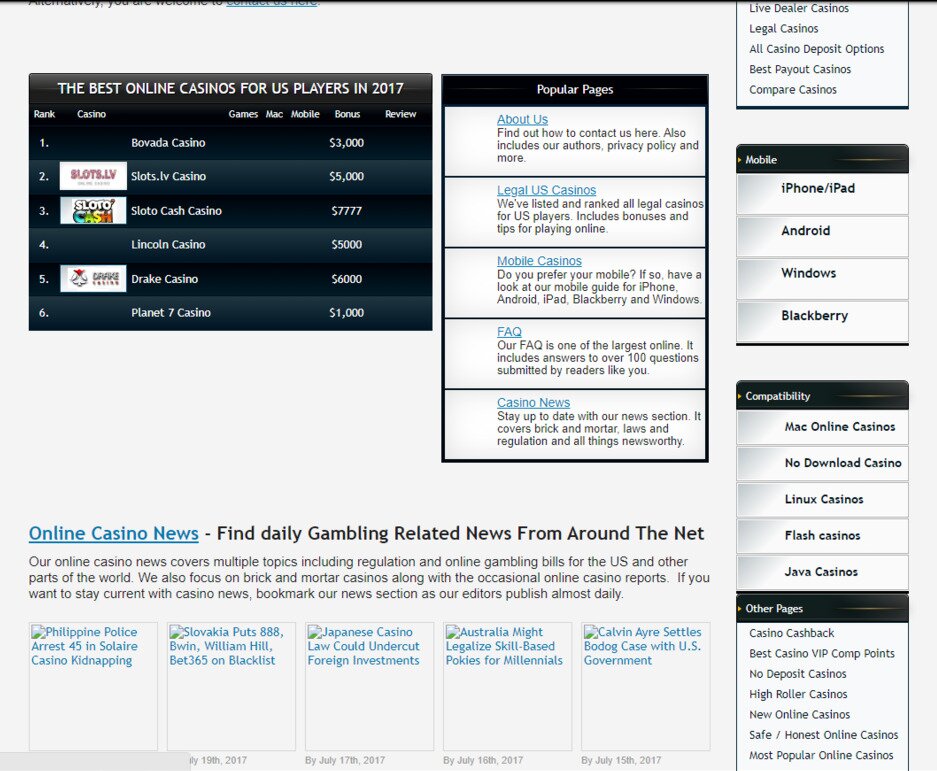This screenshot has height=771, width=937.
Task: Open Best Payout Casinos sidebar link
Action: click(800, 69)
